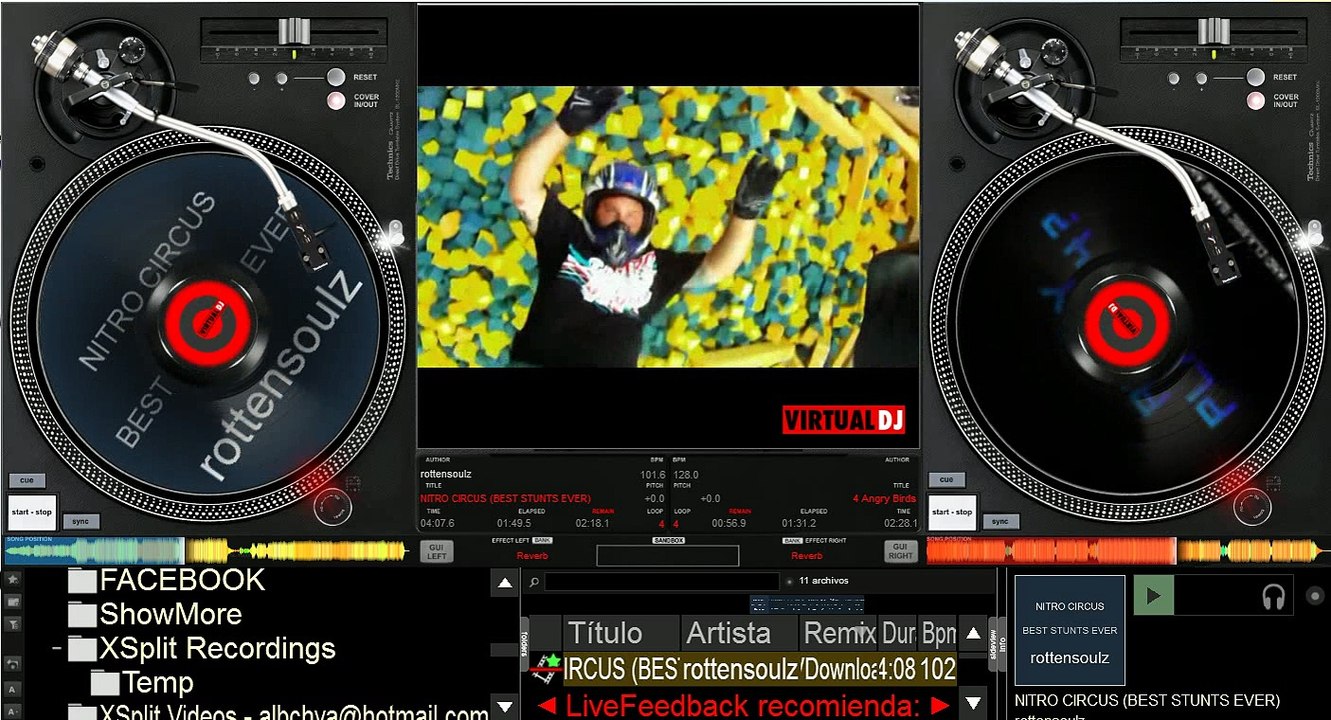The width and height of the screenshot is (1331, 720).
Task: Toggle the GUI LEFT button
Action: pos(437,551)
